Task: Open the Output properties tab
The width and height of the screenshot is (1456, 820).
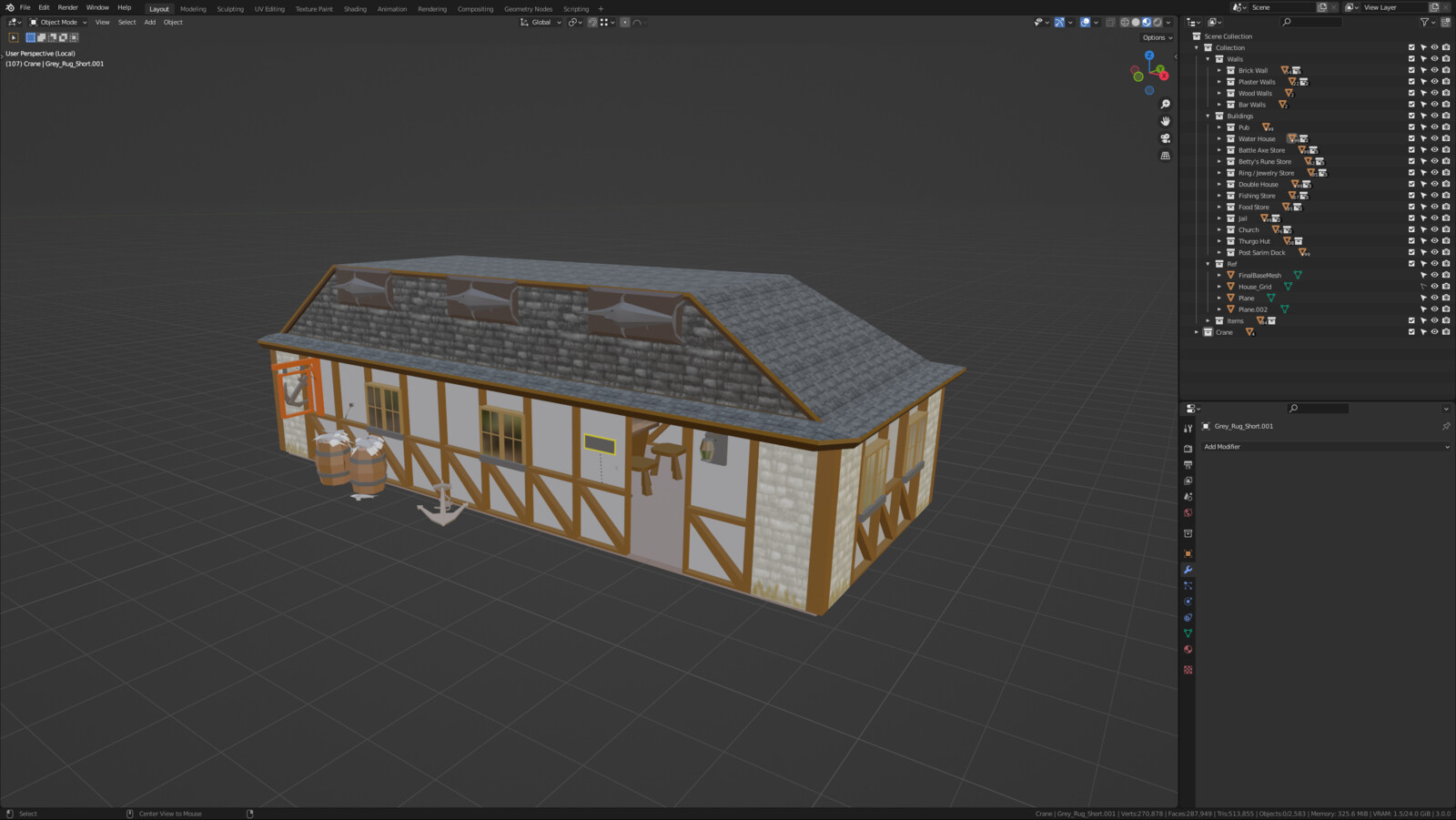Action: click(x=1188, y=465)
